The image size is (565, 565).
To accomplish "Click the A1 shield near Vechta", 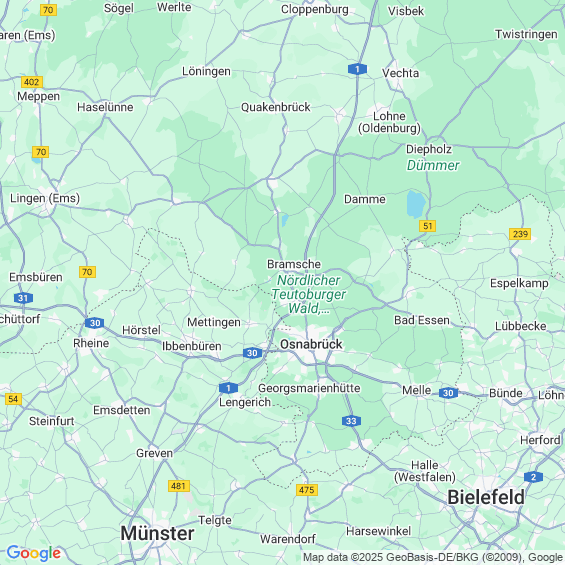I will pyautogui.click(x=357, y=69).
